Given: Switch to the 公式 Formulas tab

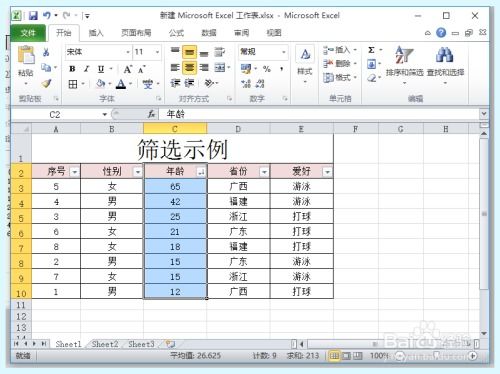Looking at the screenshot, I should 176,33.
